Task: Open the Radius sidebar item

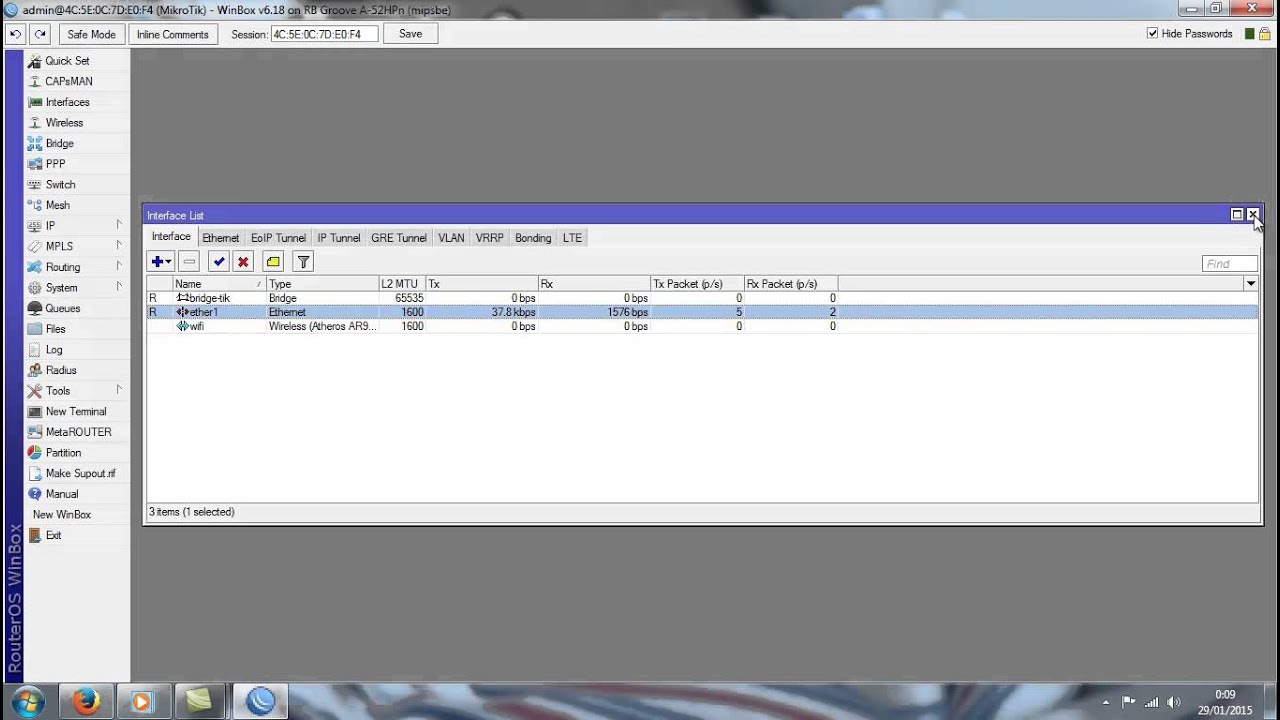Action: [x=61, y=370]
